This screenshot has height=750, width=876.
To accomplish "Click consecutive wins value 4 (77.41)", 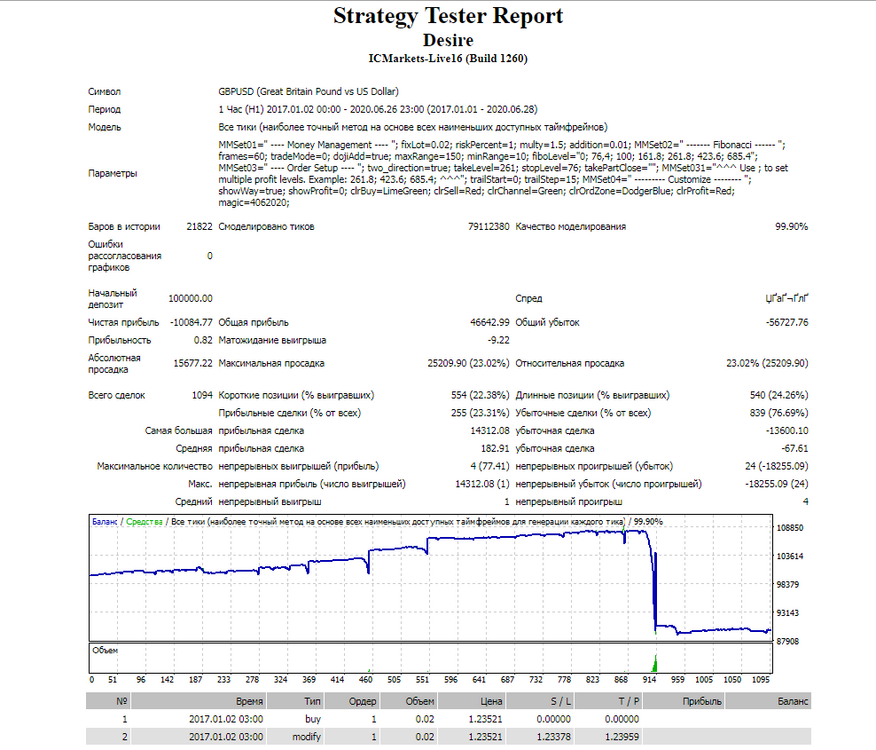I will 490,467.
